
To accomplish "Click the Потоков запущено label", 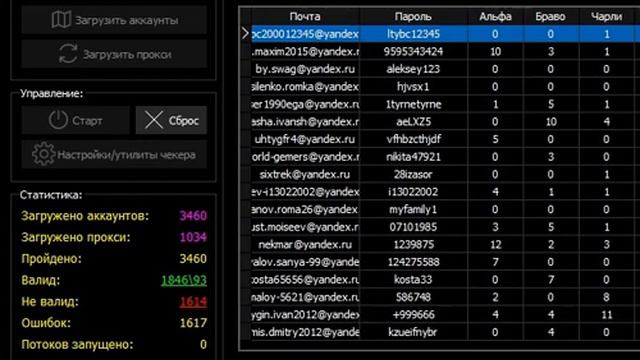I will tap(77, 344).
